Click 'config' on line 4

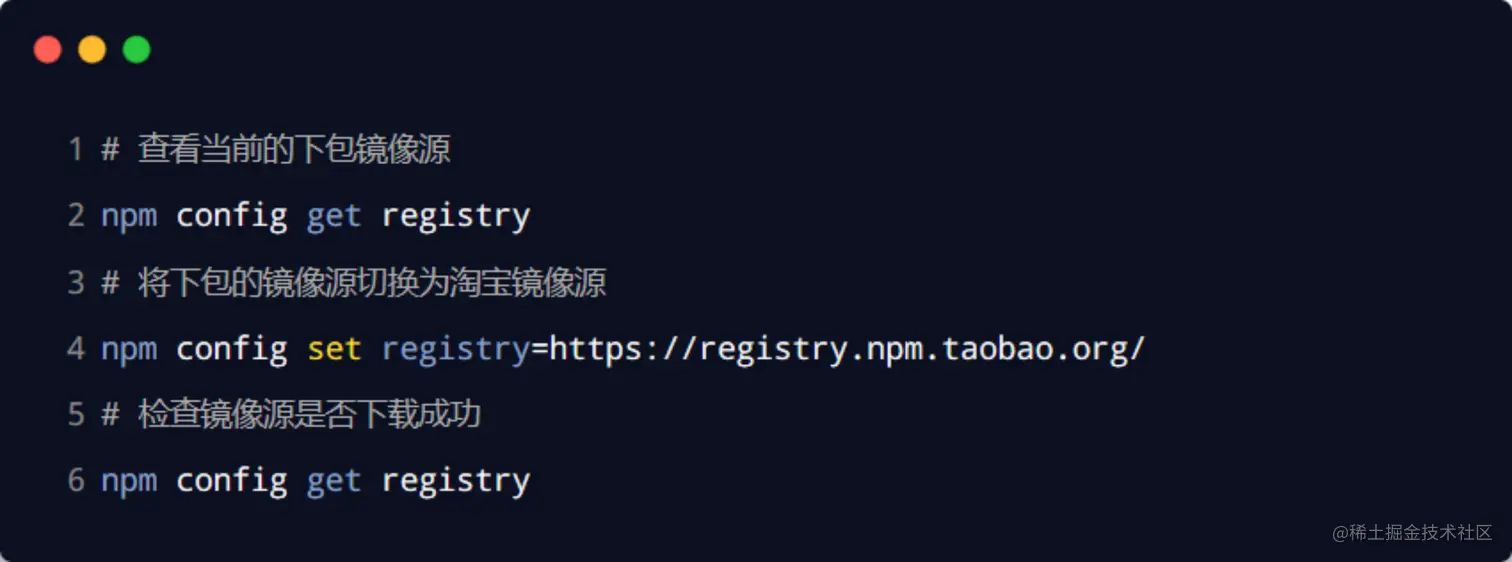coord(232,350)
